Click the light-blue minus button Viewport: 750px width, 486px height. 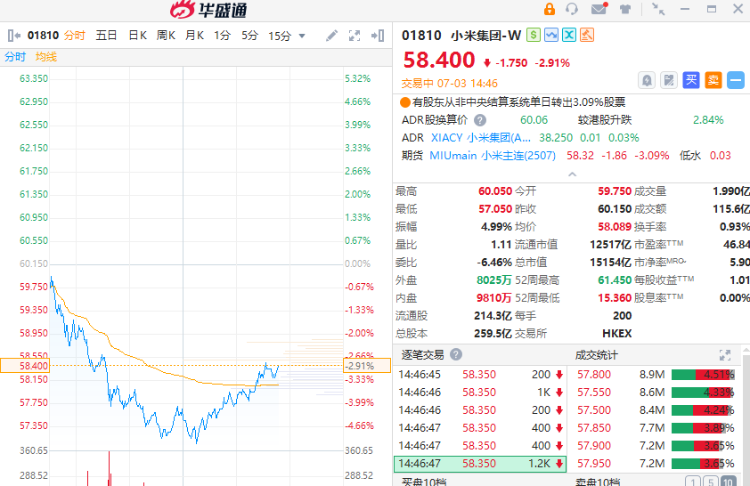pos(736,80)
